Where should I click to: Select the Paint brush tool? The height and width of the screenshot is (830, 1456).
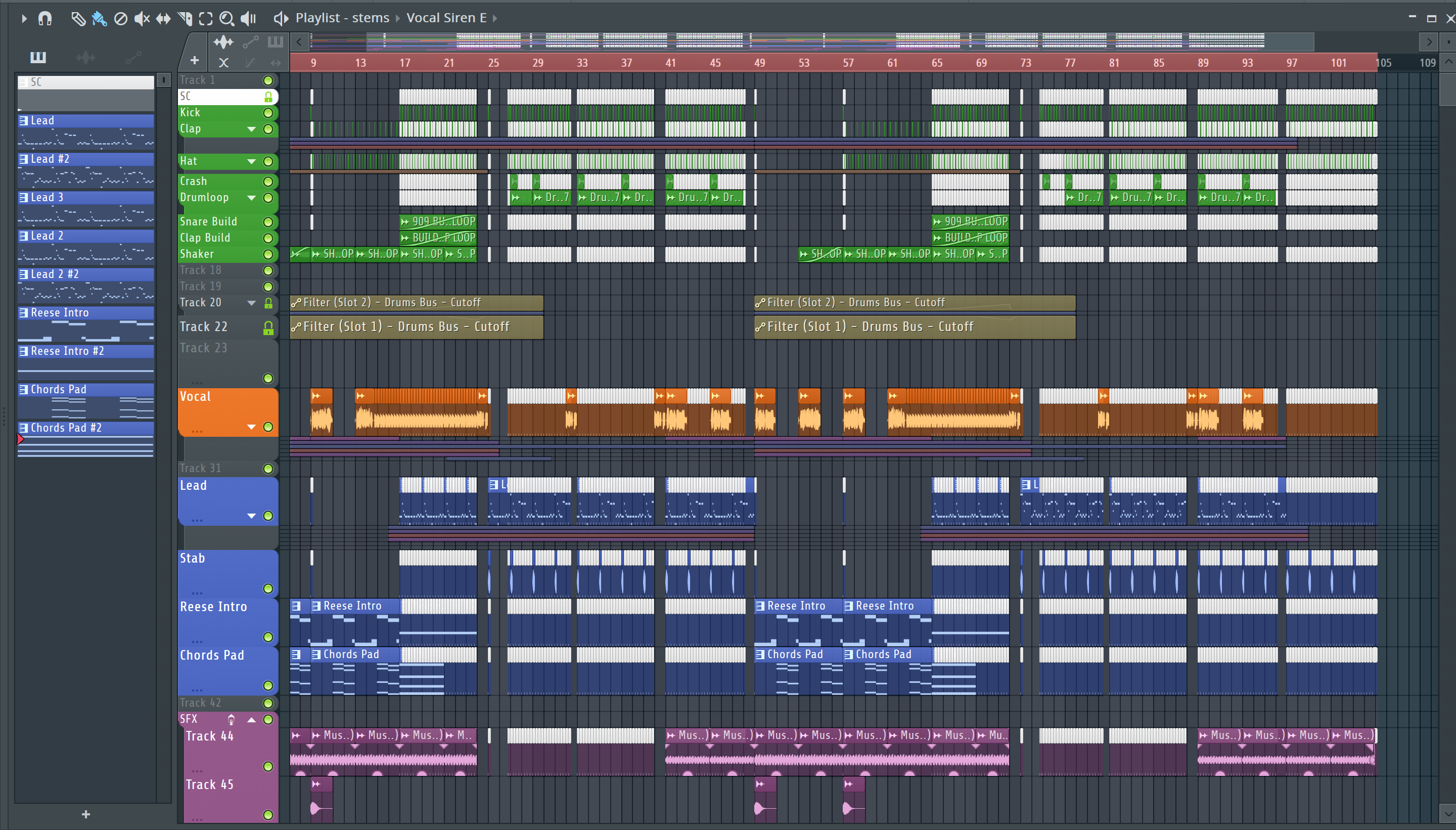coord(99,19)
